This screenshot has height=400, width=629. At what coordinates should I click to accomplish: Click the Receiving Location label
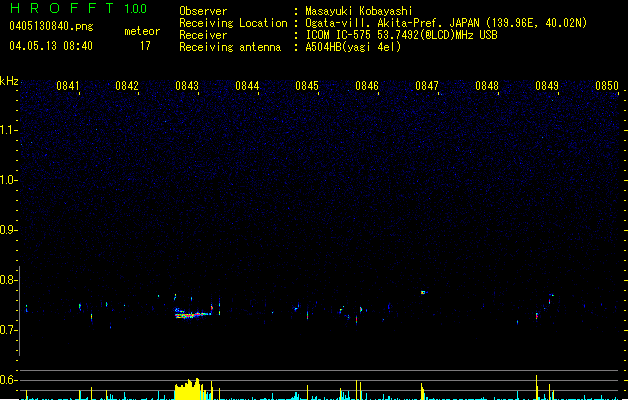click(x=233, y=23)
